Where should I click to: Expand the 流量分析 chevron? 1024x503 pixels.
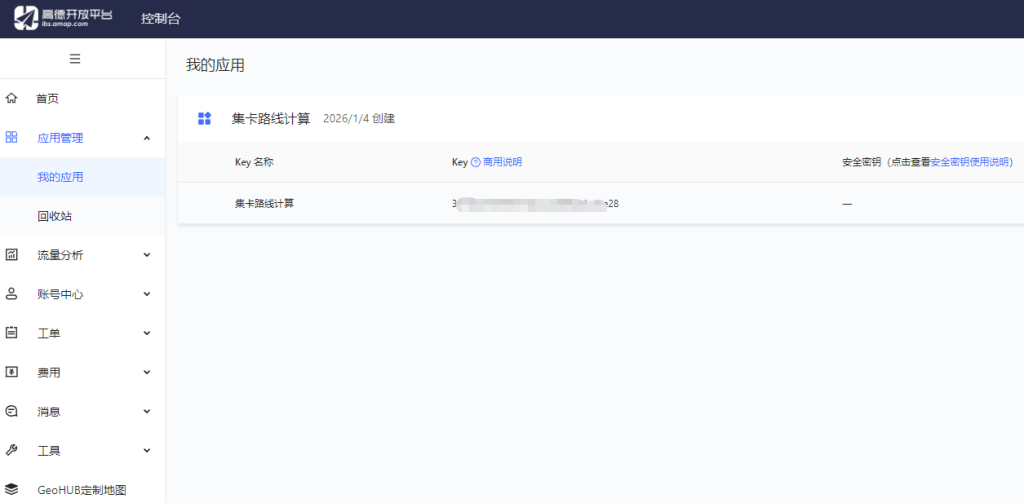147,255
